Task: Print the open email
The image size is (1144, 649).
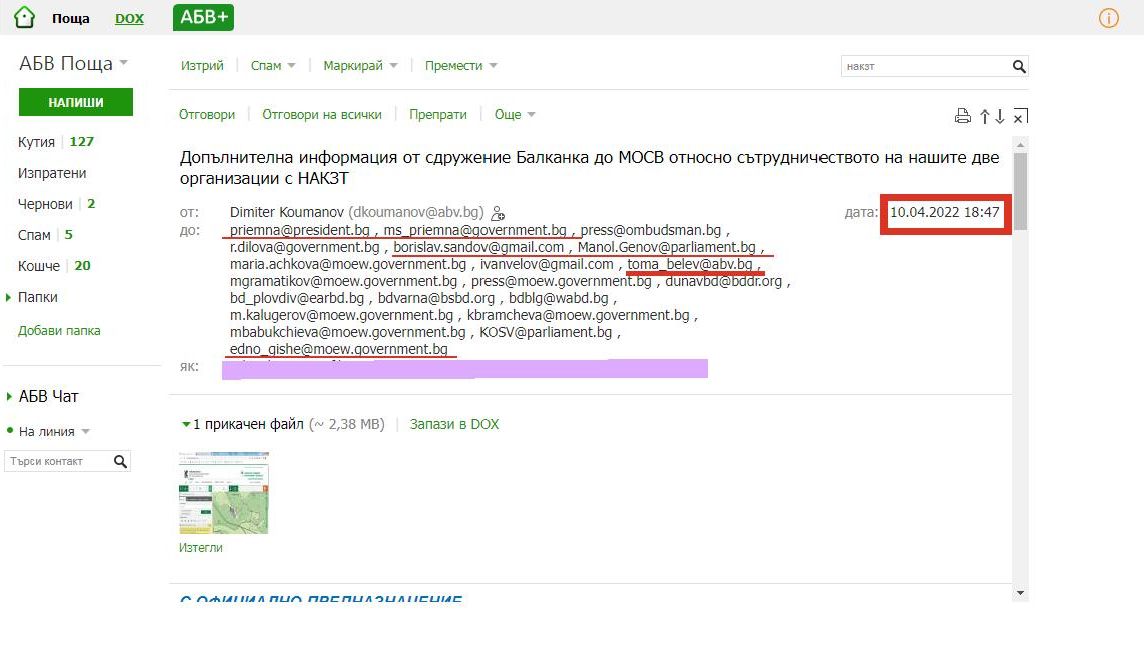Action: coord(962,116)
